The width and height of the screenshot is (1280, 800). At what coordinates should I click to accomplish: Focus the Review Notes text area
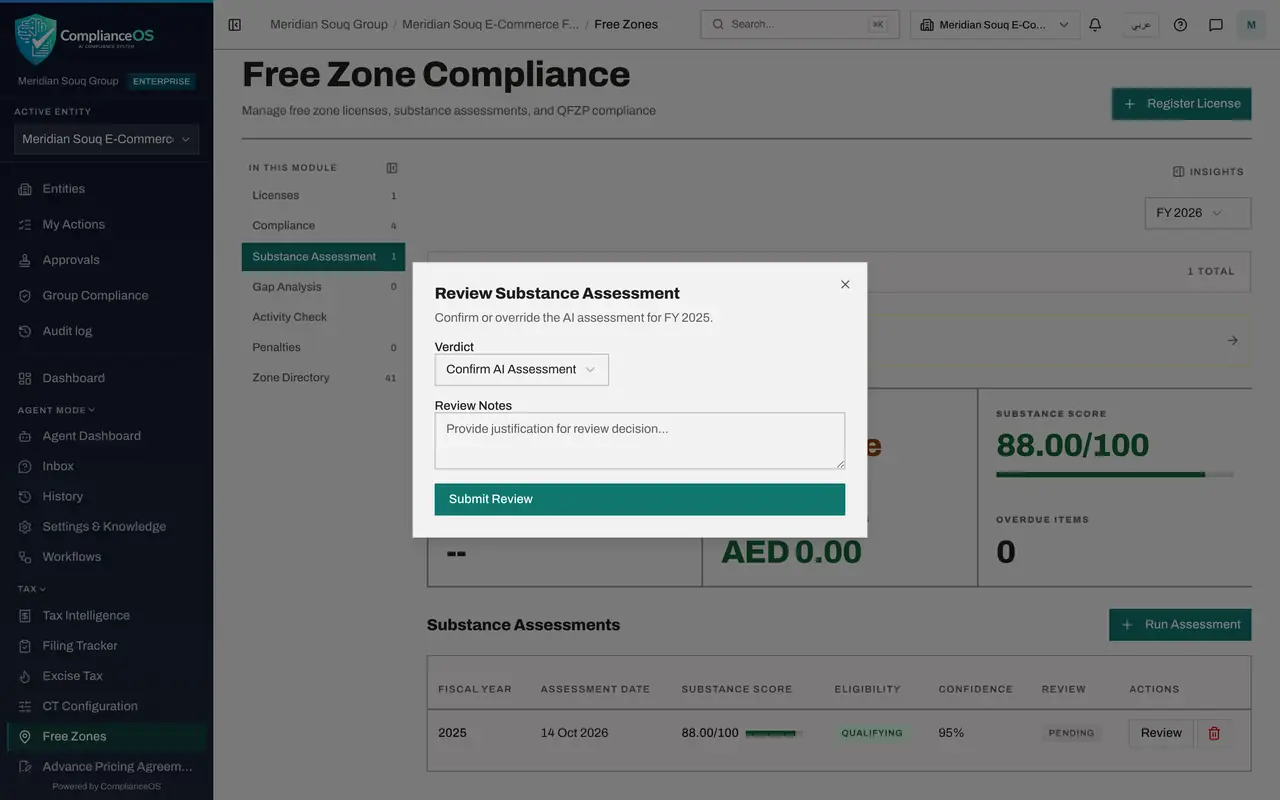[x=640, y=441]
